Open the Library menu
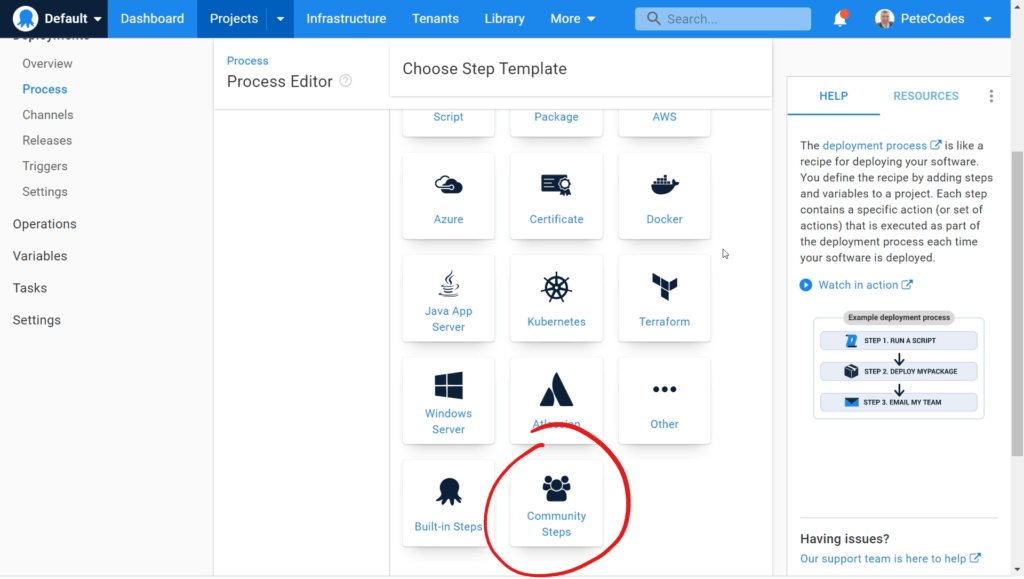1024x579 pixels. point(504,19)
